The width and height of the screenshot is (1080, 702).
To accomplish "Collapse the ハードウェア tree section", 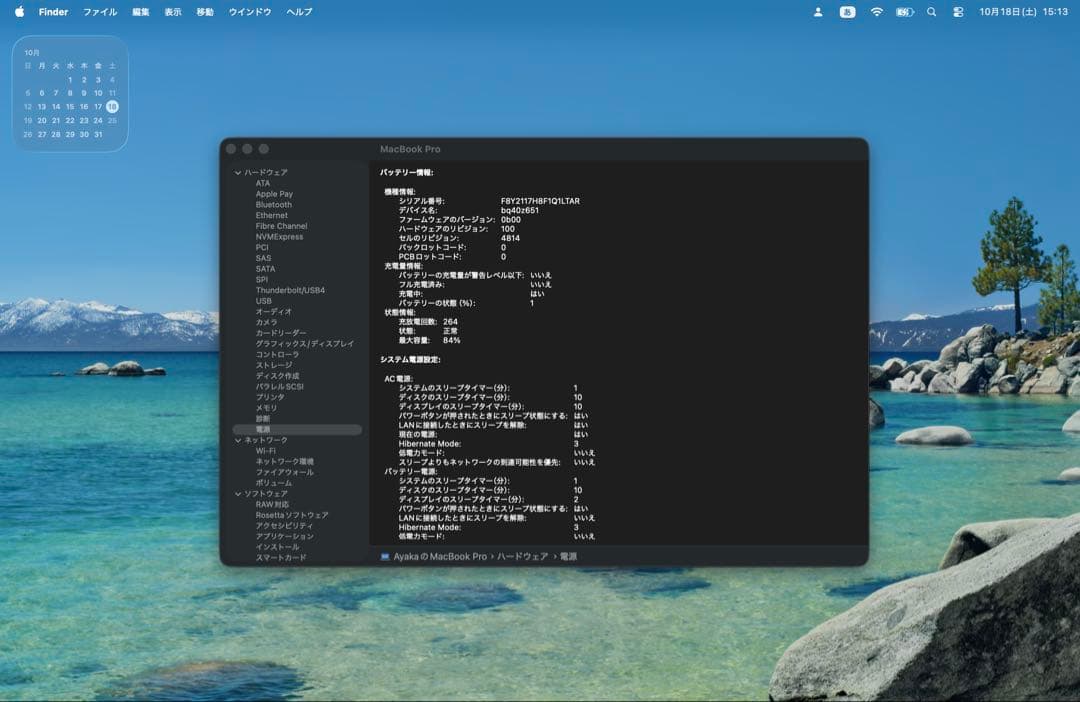I will (238, 173).
